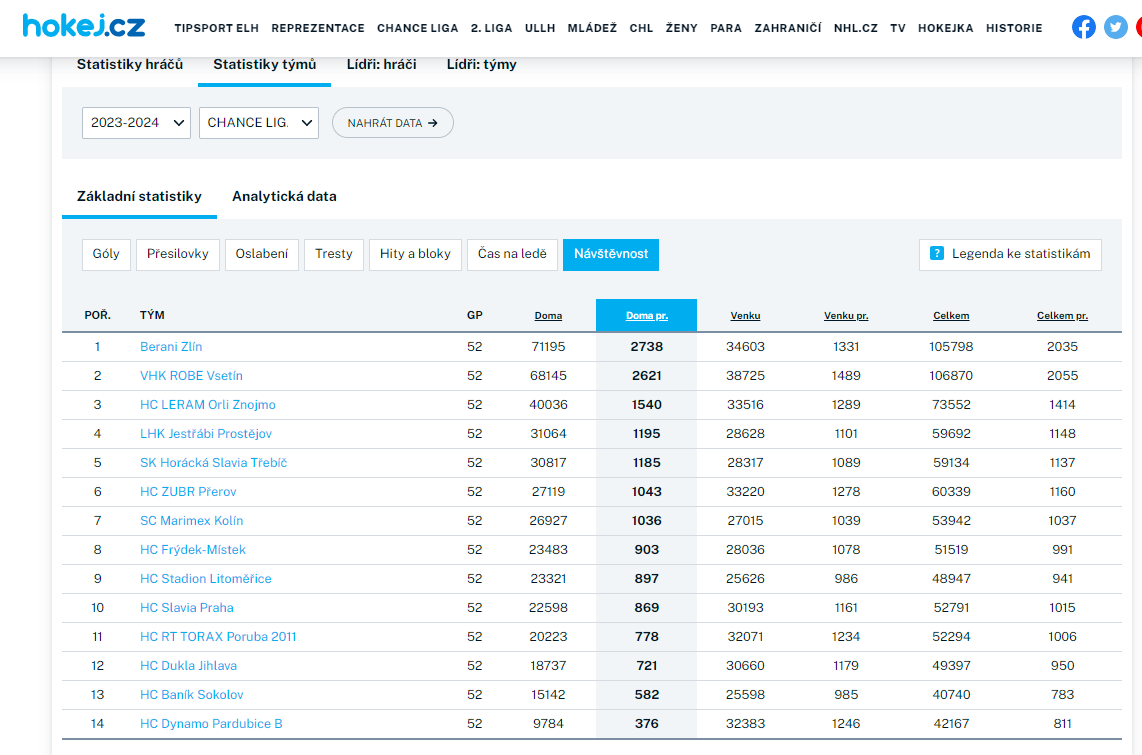Select the Přesilovky statistics filter
The width and height of the screenshot is (1142, 755).
177,254
